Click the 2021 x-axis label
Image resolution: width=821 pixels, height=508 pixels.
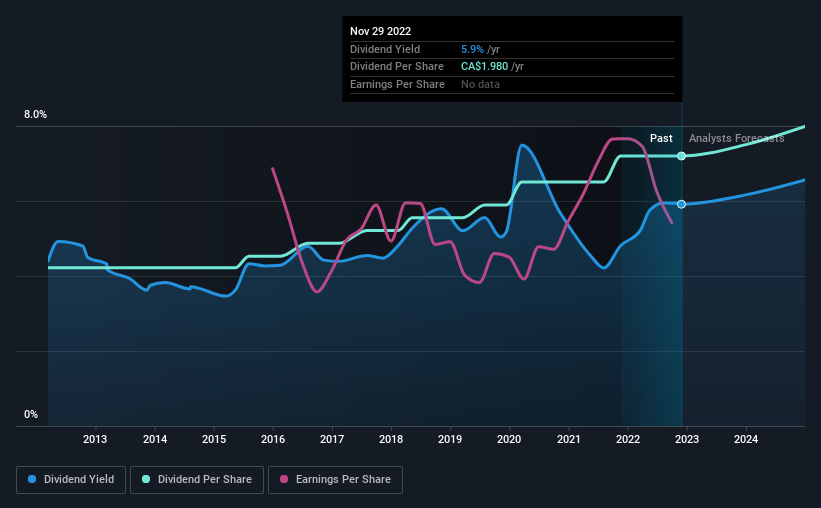tap(569, 439)
